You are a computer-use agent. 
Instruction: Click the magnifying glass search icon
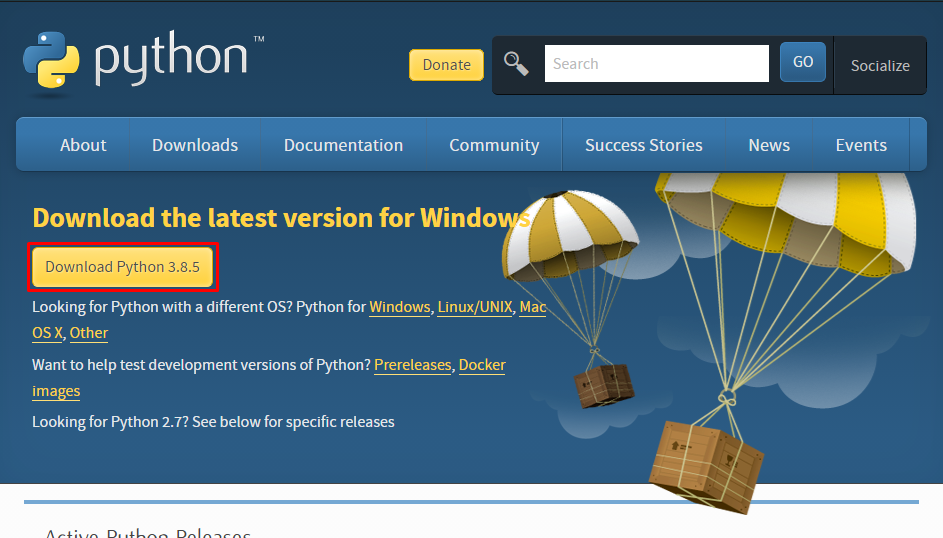point(516,64)
